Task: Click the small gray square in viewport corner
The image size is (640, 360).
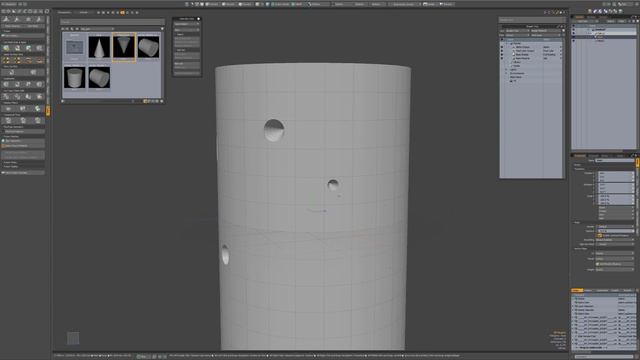Action: (73, 338)
